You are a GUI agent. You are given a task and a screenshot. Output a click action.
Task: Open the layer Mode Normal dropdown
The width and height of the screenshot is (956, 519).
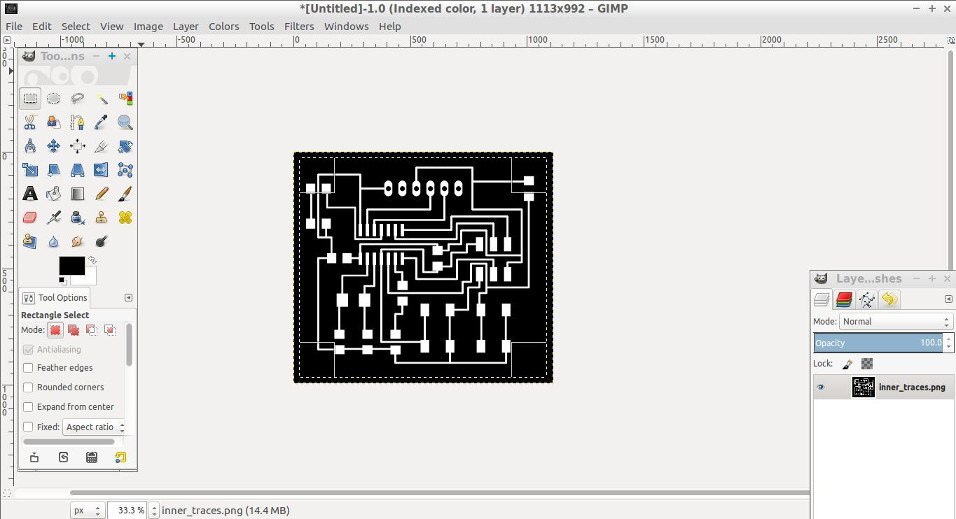(896, 321)
